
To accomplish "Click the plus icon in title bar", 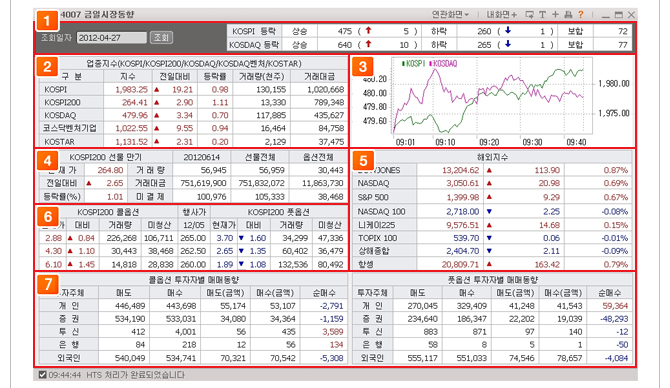I will pos(555,15).
